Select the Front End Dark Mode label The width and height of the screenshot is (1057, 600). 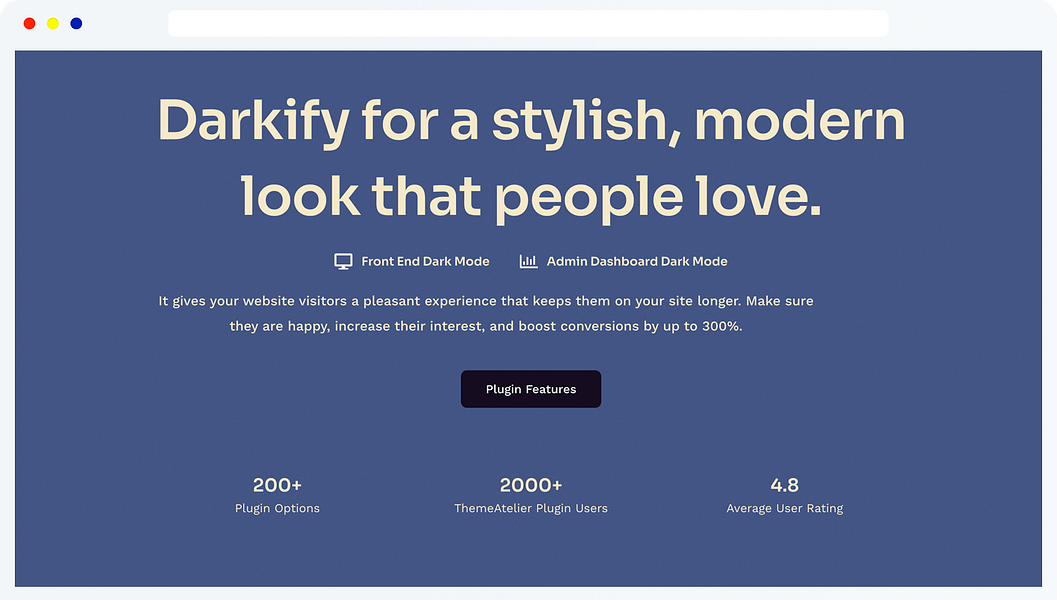tap(425, 261)
